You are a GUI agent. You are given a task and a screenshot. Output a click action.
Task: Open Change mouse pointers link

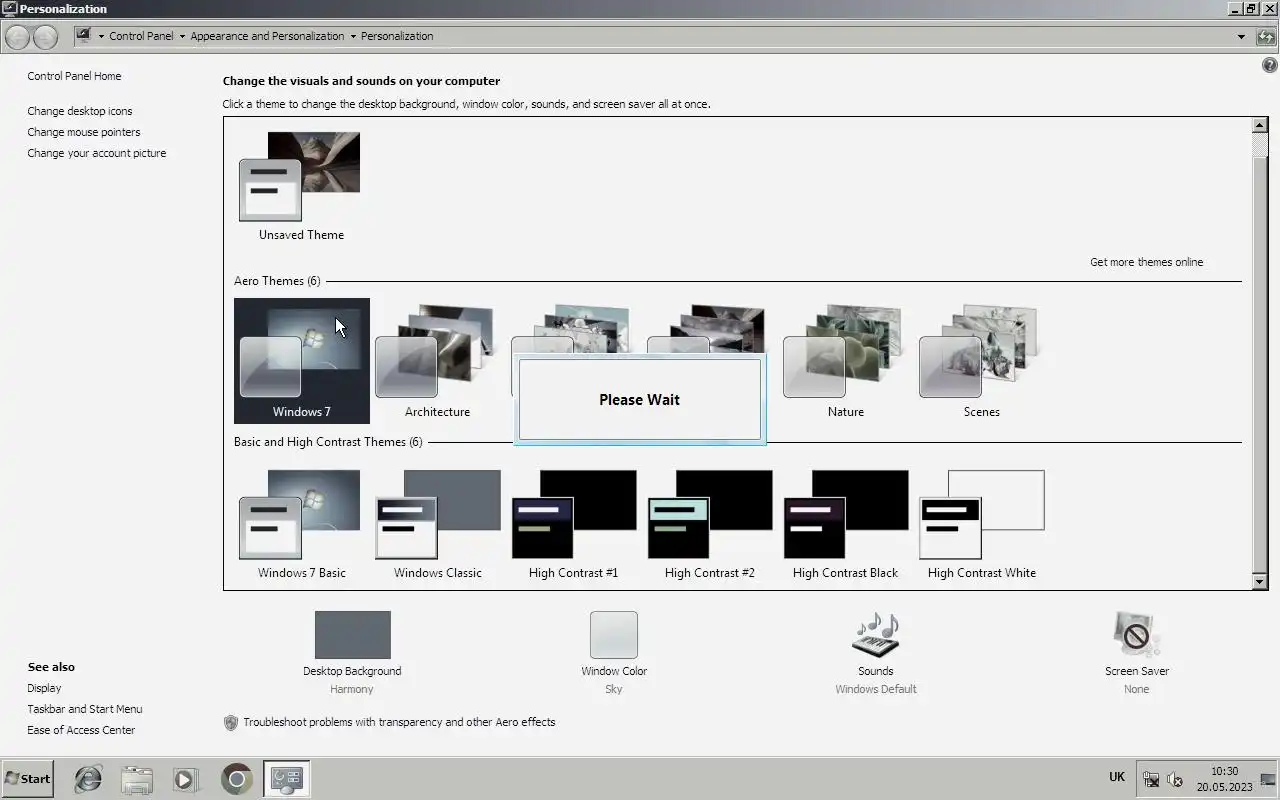point(84,132)
